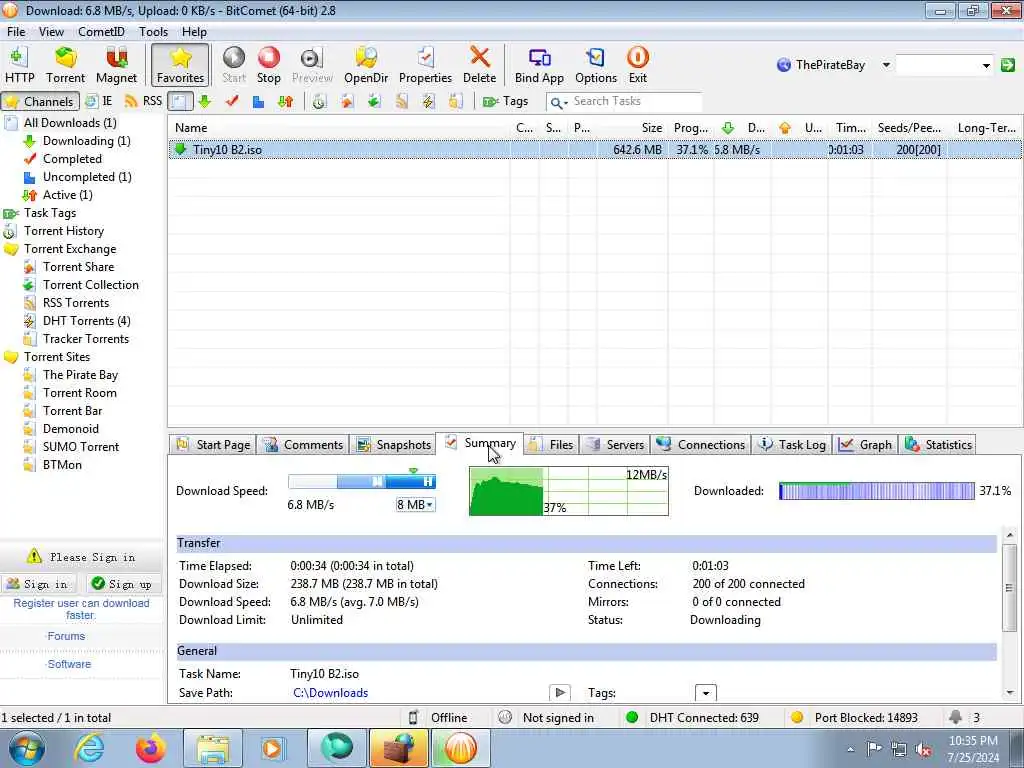The height and width of the screenshot is (768, 1024).
Task: Click the Sign in button
Action: 38,584
